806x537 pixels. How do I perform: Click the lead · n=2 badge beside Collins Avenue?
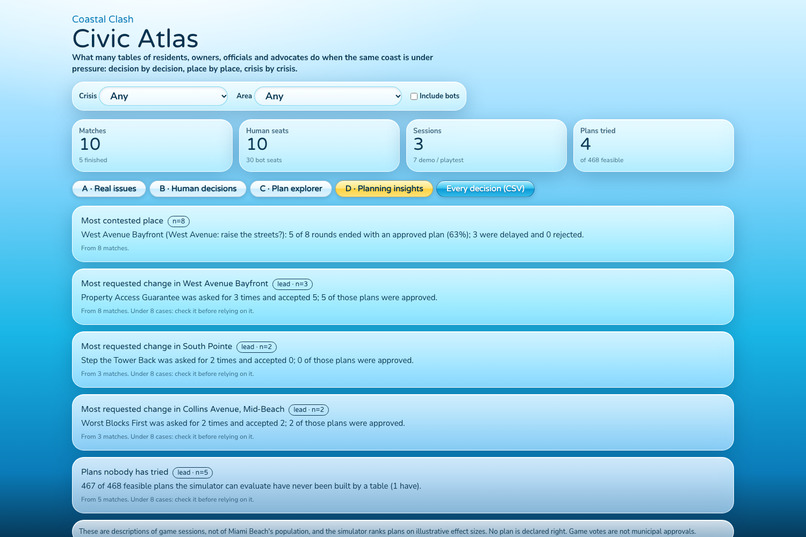(308, 410)
